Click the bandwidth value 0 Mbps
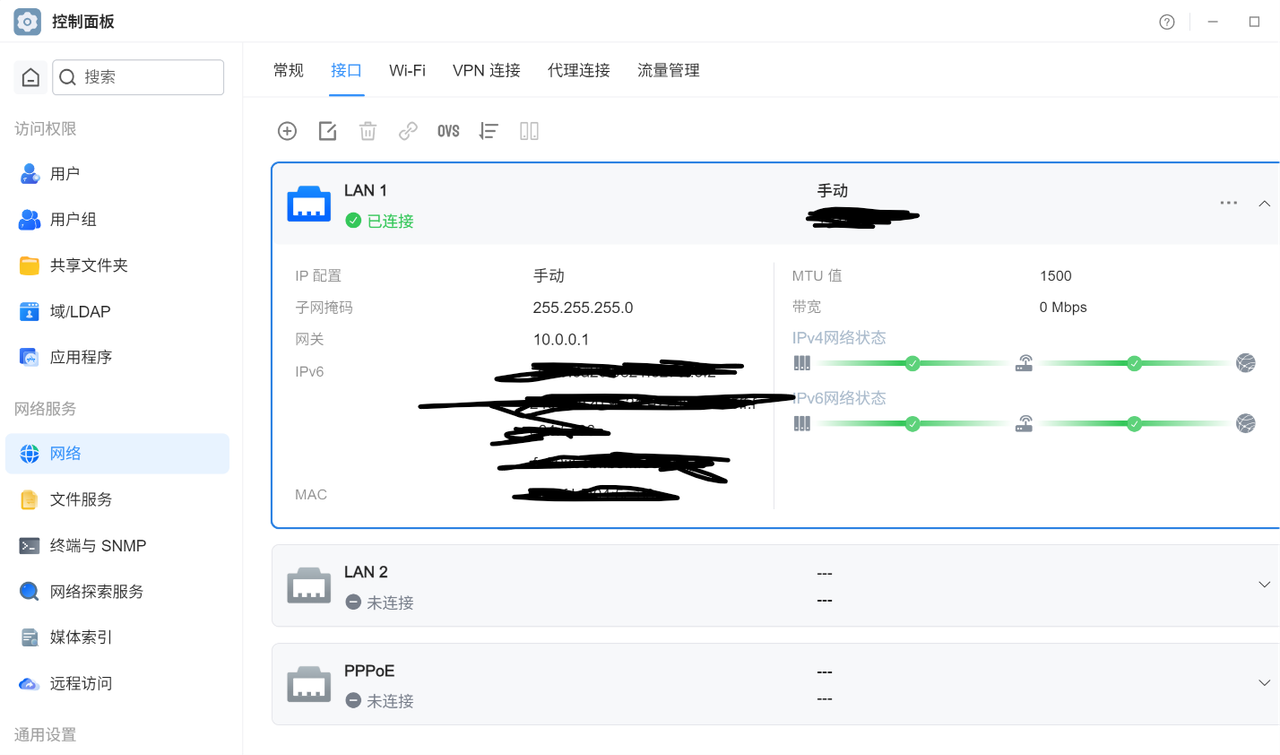Screen dimensions: 1280x755 point(1063,307)
